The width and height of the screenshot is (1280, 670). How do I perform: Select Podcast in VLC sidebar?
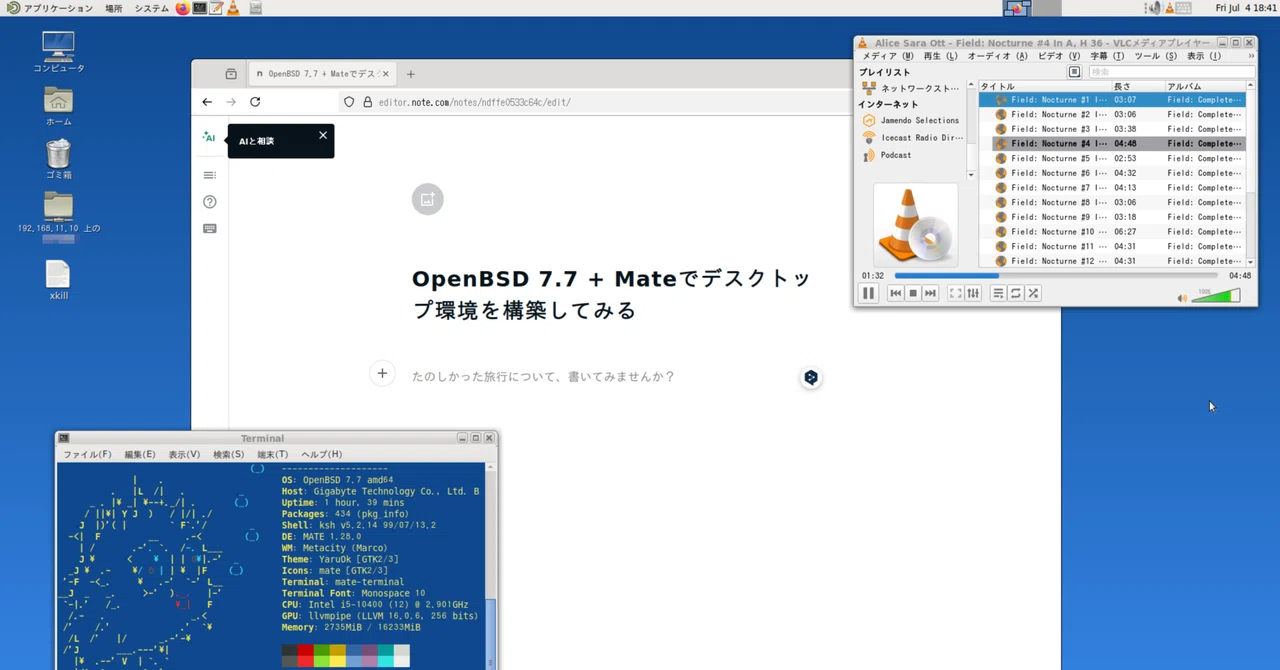(887, 155)
